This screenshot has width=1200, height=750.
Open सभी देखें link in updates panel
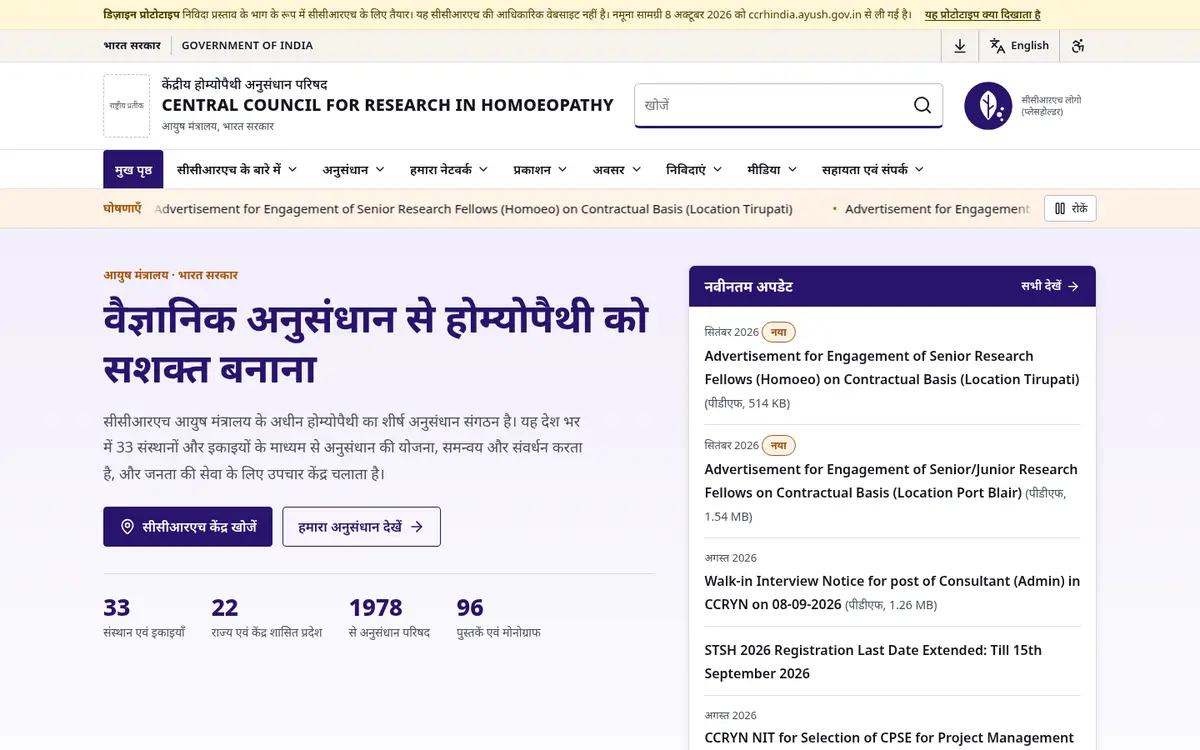click(x=1050, y=286)
